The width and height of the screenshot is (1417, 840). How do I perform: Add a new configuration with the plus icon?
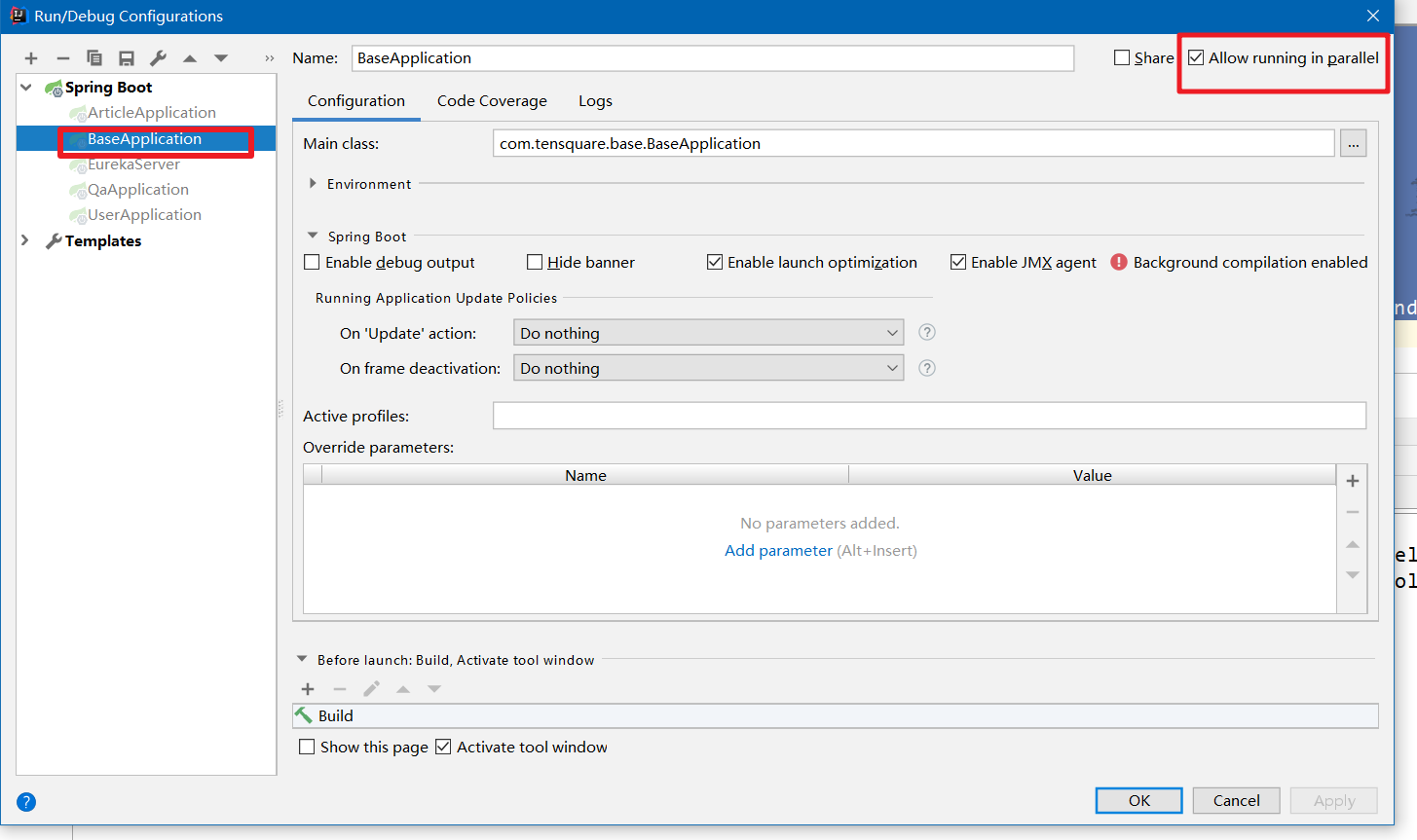31,58
